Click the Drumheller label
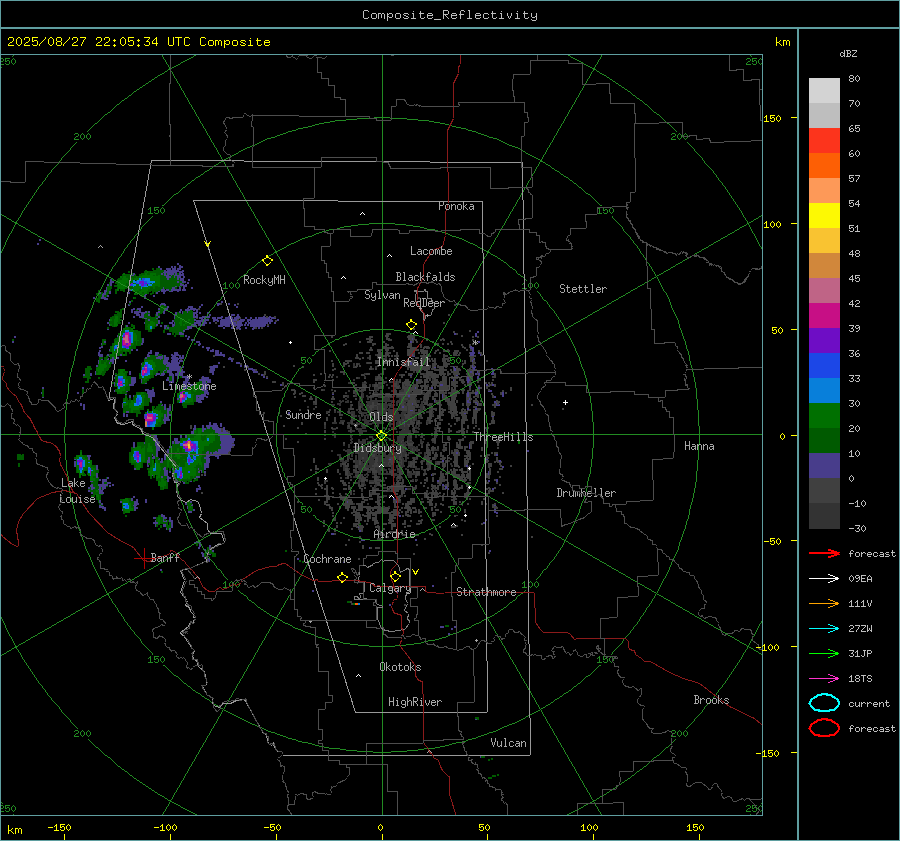Screen dimensions: 900x841 click(586, 493)
